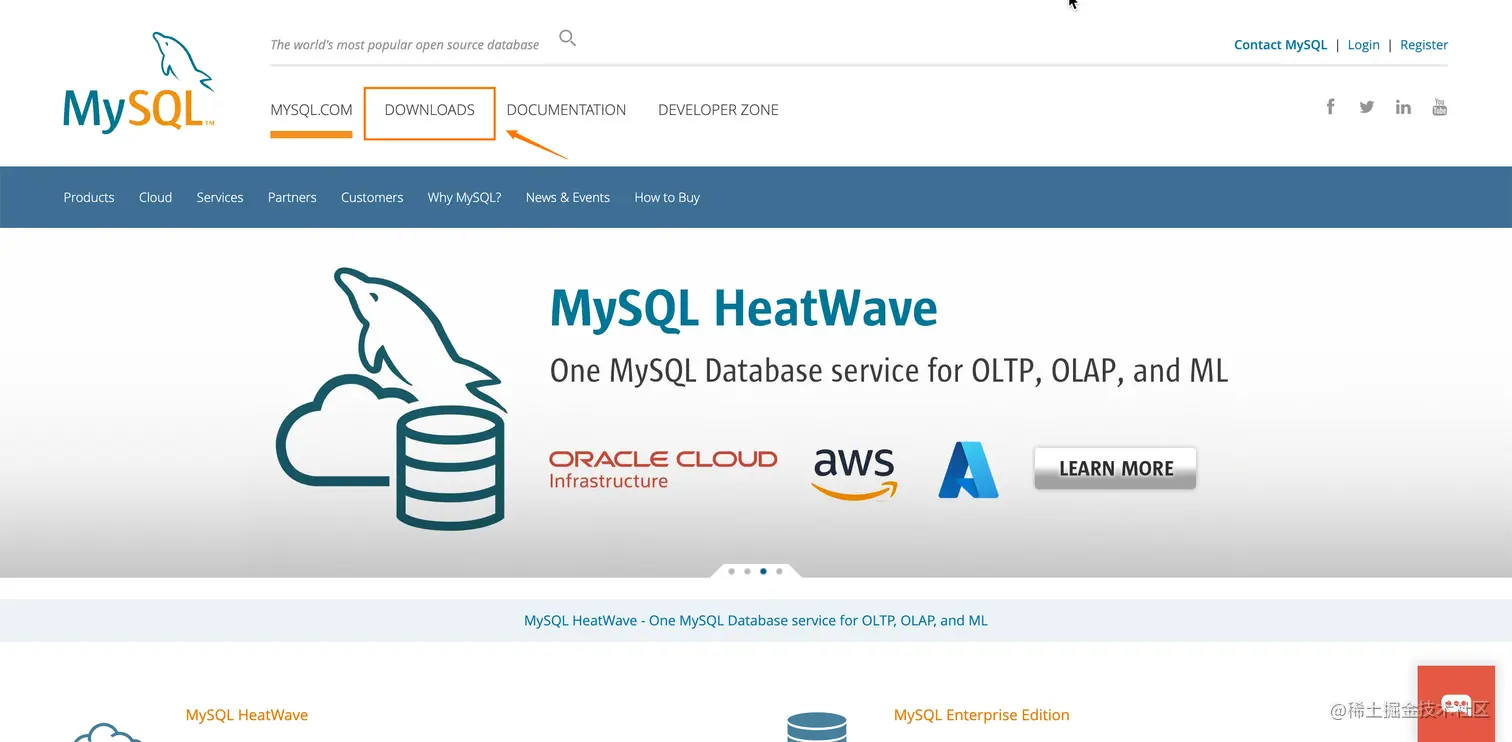Select the second carousel dot

pos(748,571)
